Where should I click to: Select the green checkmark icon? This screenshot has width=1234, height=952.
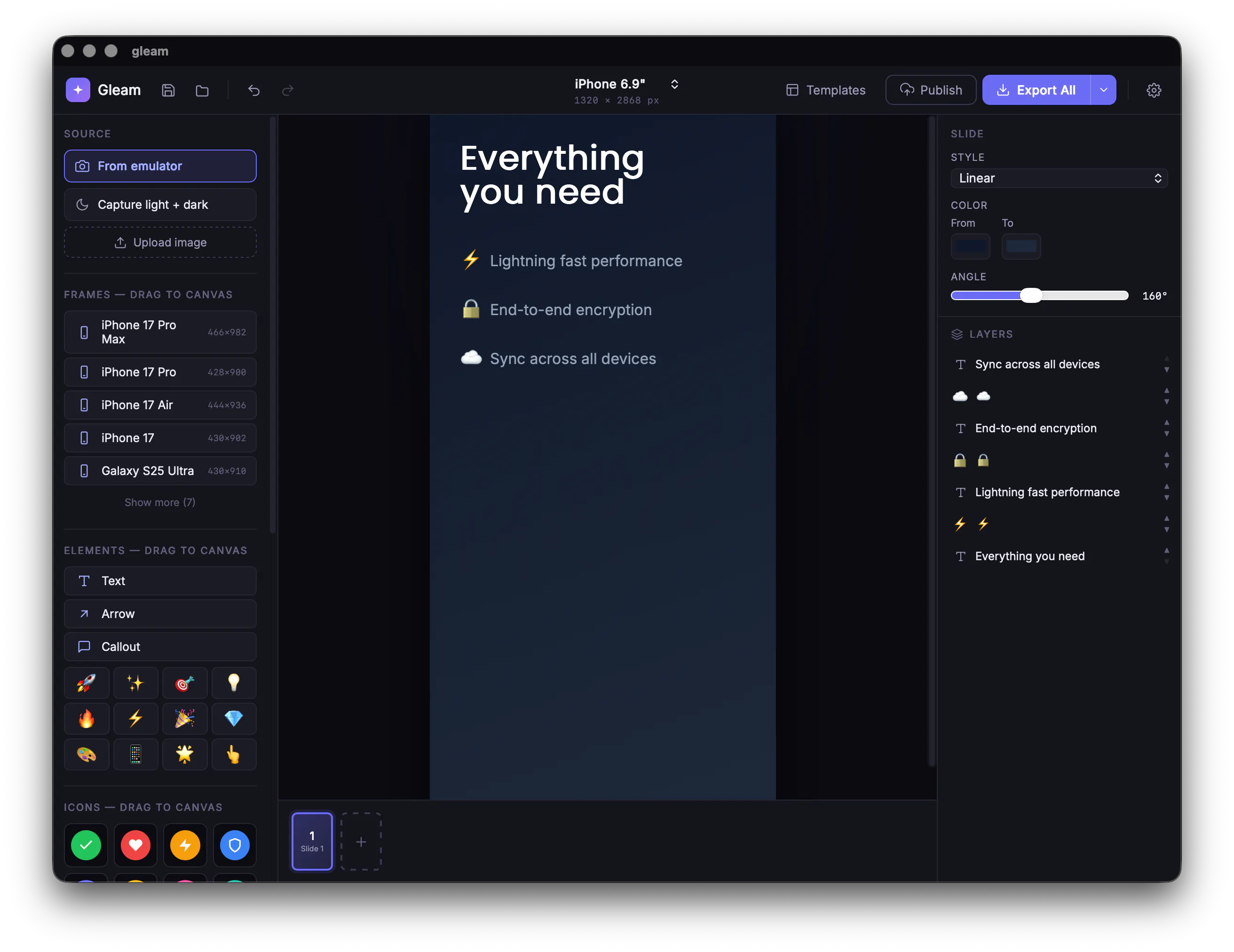point(86,845)
